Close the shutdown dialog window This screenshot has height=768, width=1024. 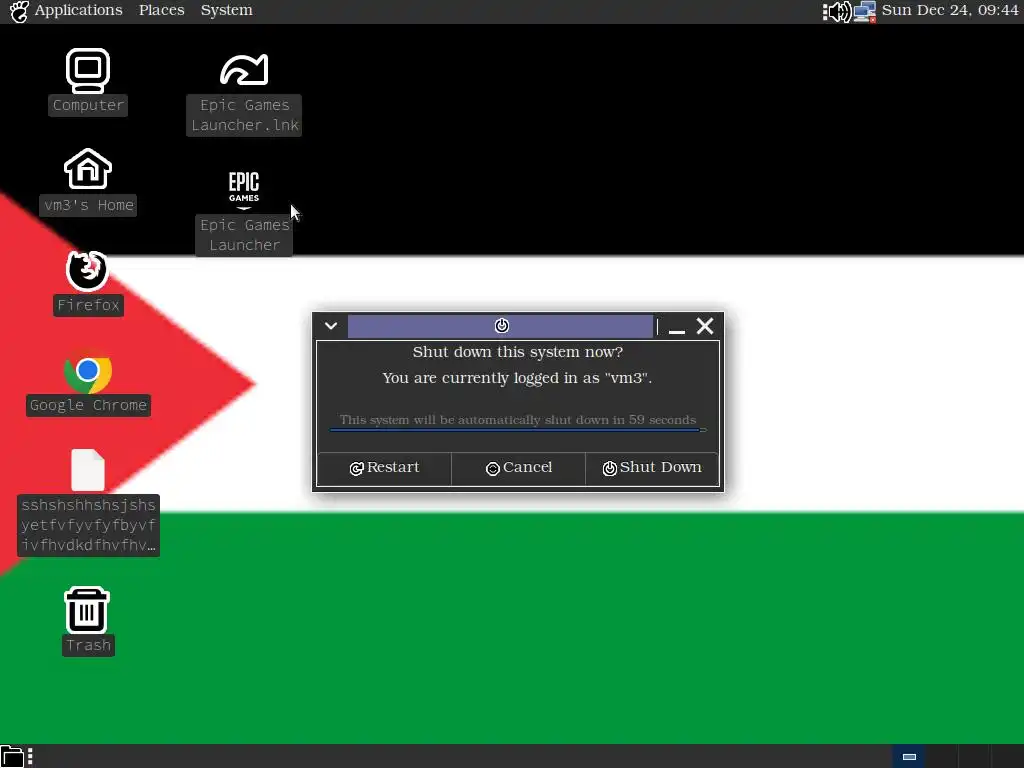[x=705, y=325]
